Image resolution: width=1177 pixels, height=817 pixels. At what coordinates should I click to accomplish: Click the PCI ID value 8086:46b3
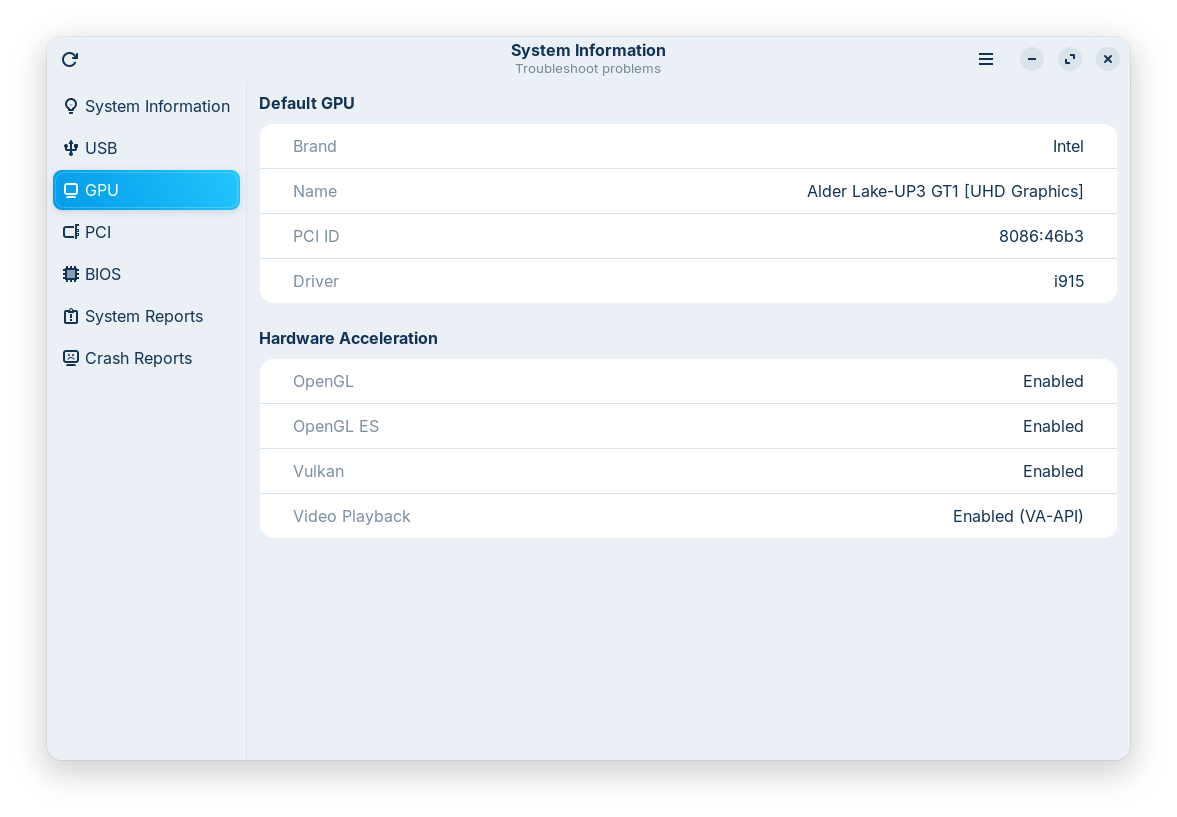(x=1041, y=237)
